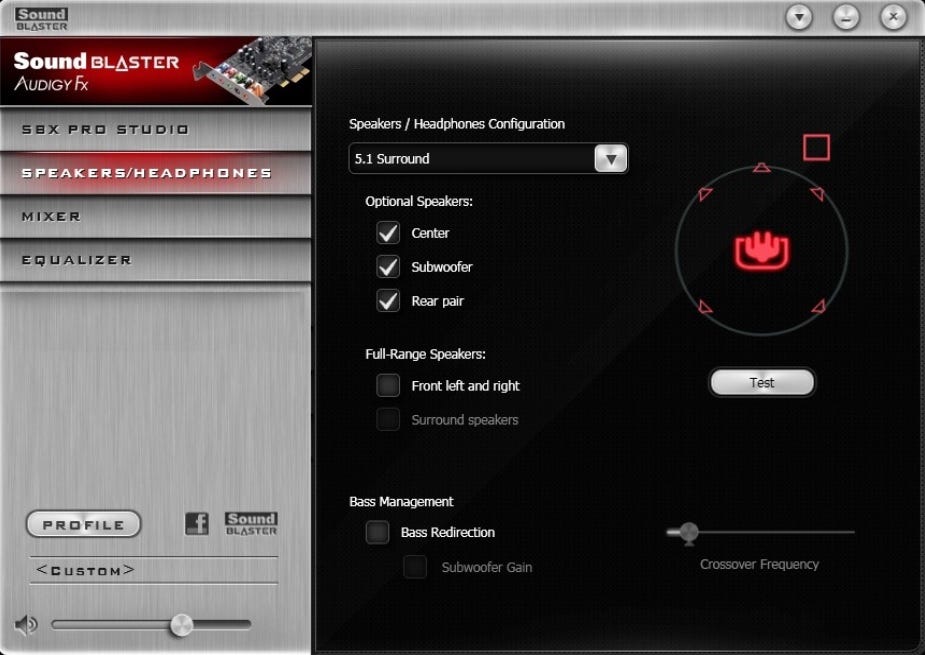This screenshot has height=655, width=925.
Task: Mute audio via the speaker volume icon
Action: coord(26,625)
